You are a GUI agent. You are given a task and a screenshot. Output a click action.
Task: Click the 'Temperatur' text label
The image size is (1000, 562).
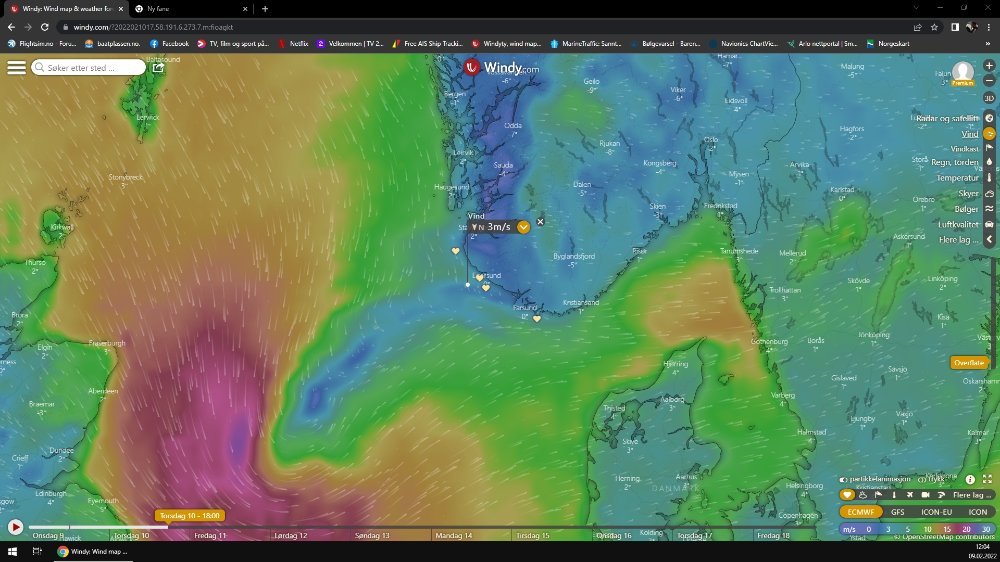click(x=957, y=178)
